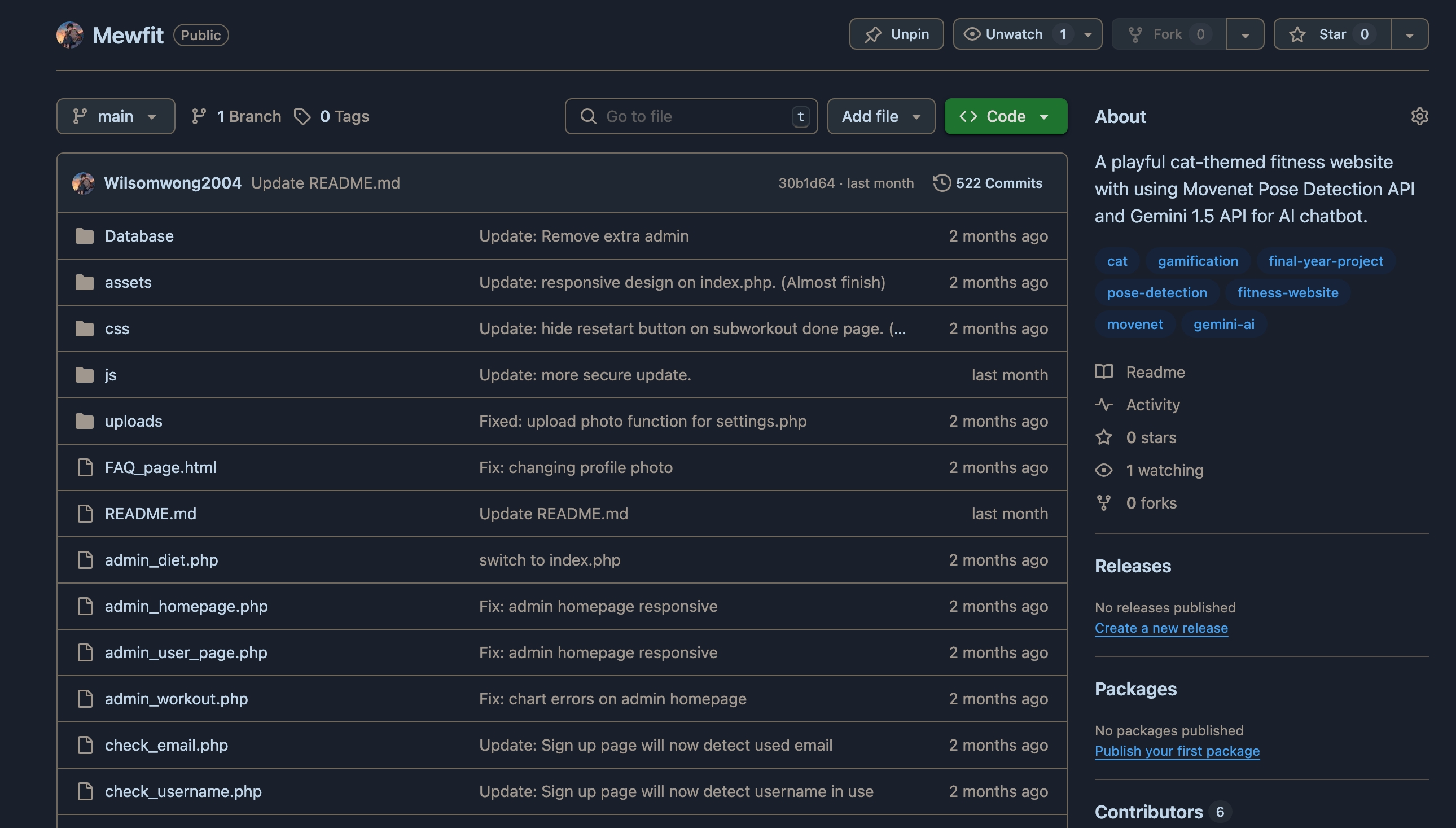View the 522 Commits history

(x=988, y=183)
